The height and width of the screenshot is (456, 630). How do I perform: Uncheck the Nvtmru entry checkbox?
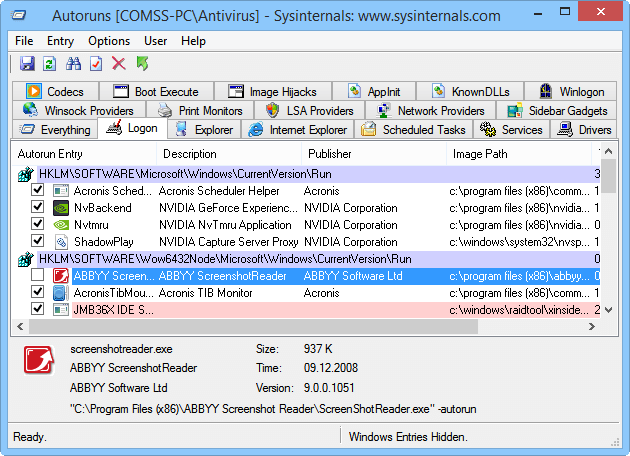(x=37, y=223)
